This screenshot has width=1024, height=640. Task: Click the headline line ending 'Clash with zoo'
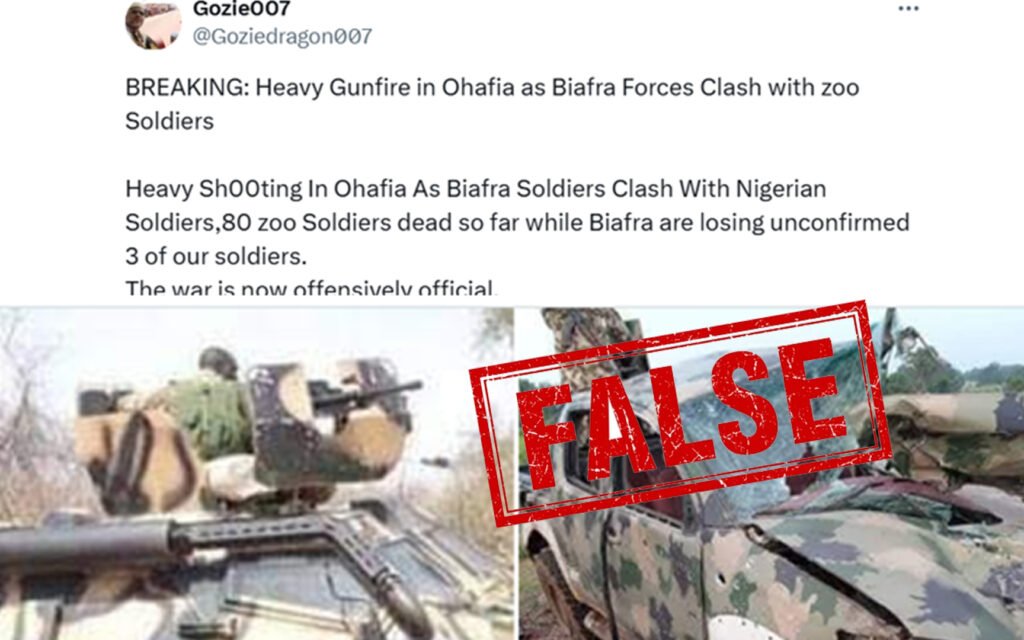[492, 87]
